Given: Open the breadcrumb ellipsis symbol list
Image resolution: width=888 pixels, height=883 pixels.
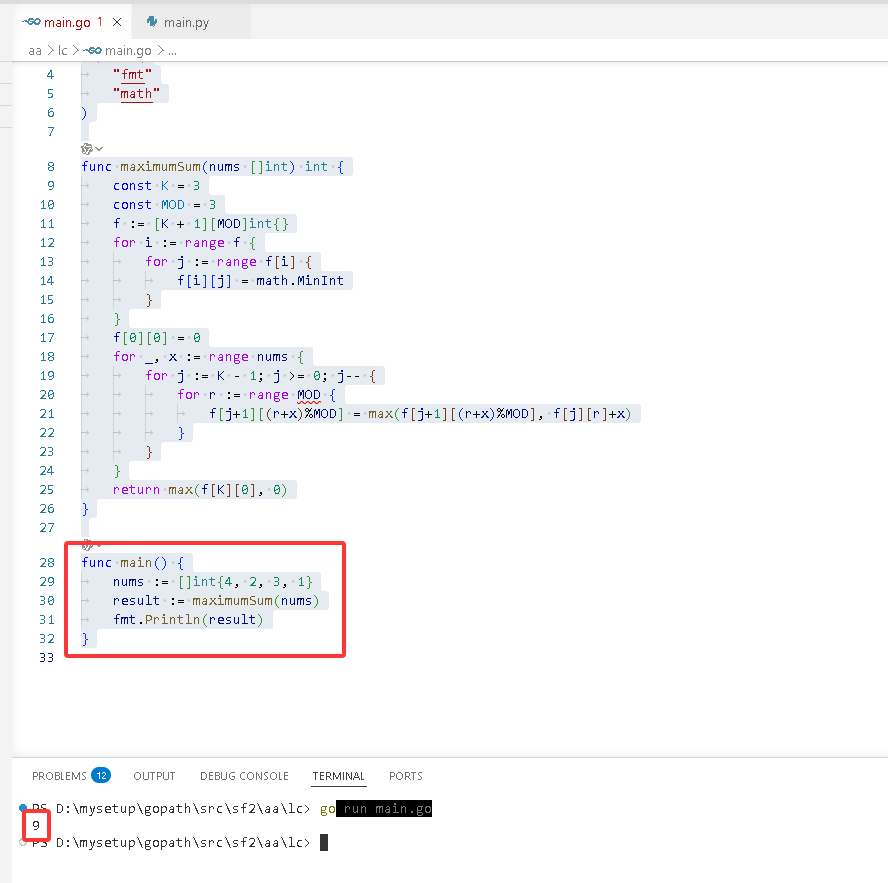Looking at the screenshot, I should pyautogui.click(x=173, y=51).
